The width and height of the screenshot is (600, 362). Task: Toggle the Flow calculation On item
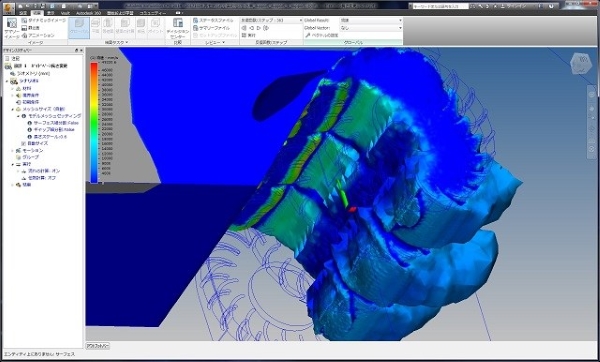(41, 171)
